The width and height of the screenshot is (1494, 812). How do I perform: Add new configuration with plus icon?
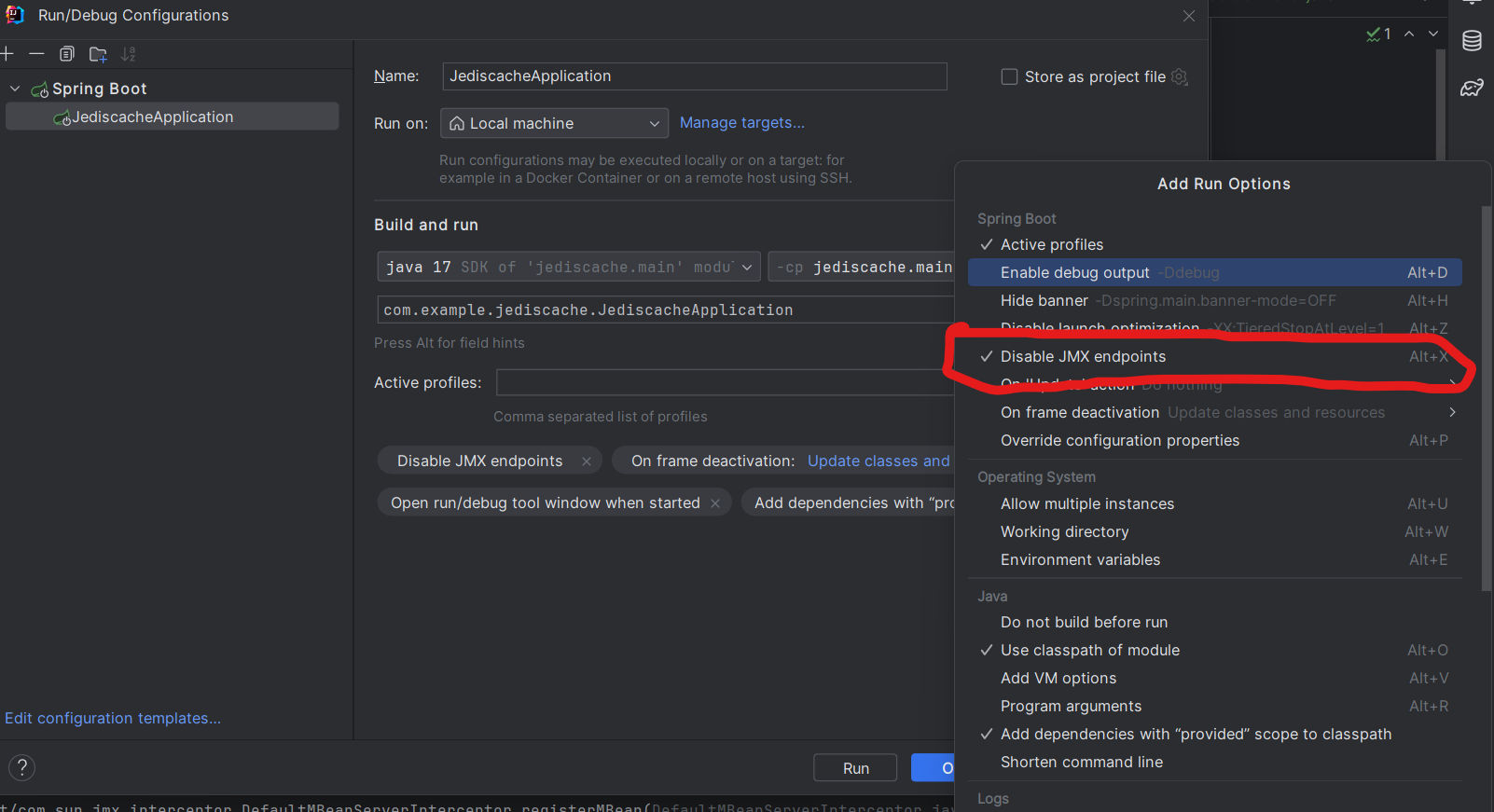click(7, 54)
